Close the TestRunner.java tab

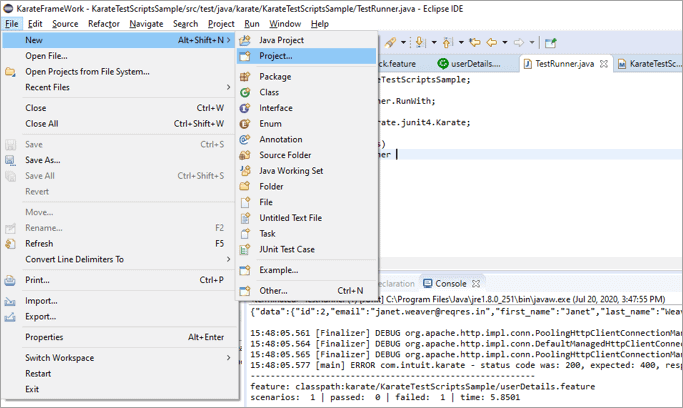[x=604, y=64]
